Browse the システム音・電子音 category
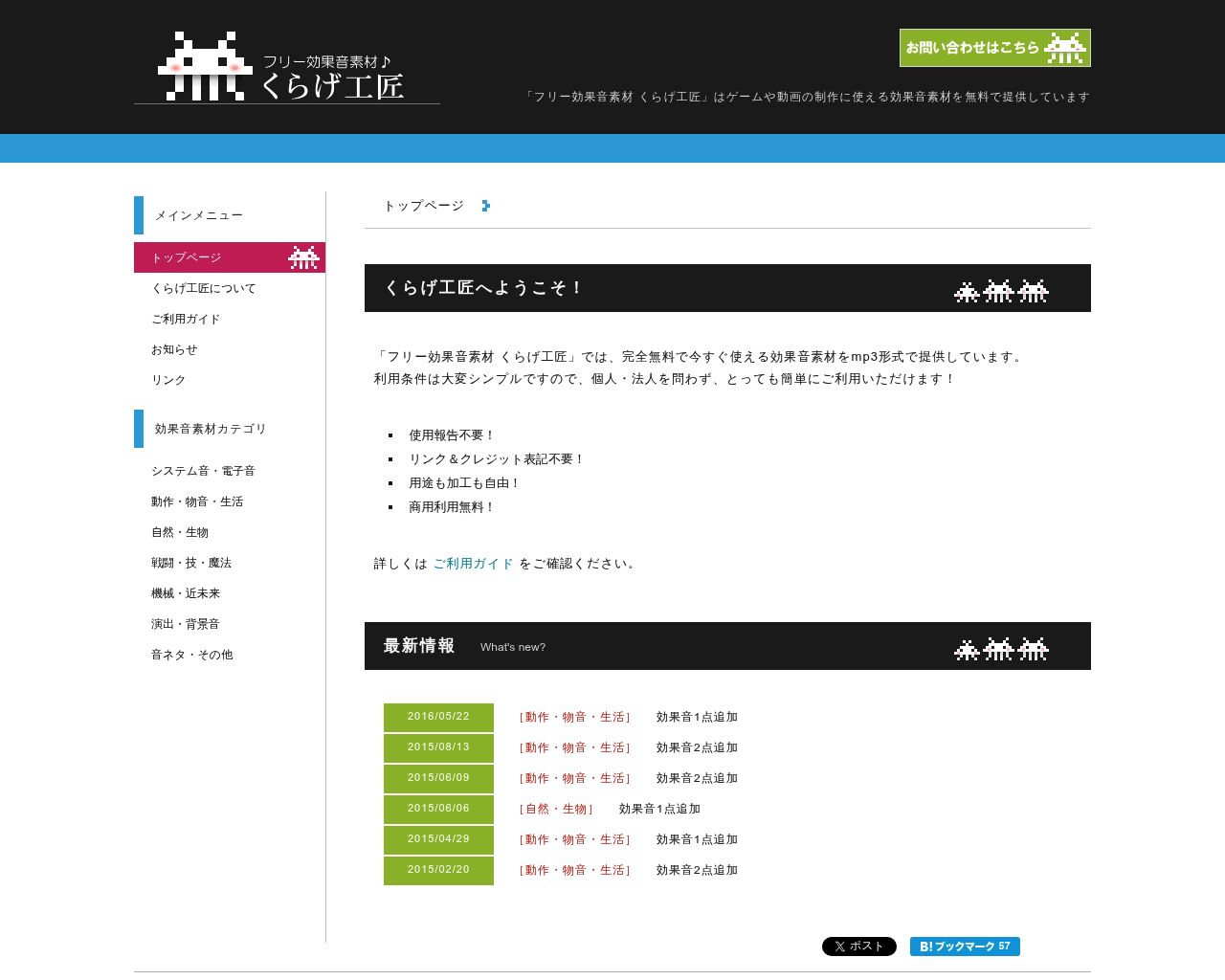 [x=203, y=471]
